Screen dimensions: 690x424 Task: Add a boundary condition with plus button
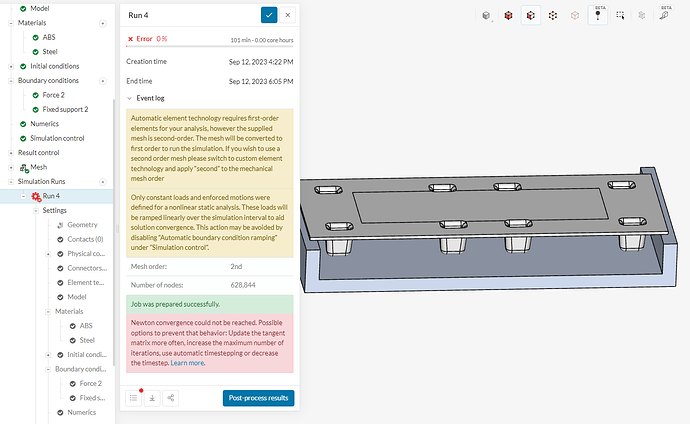(103, 81)
